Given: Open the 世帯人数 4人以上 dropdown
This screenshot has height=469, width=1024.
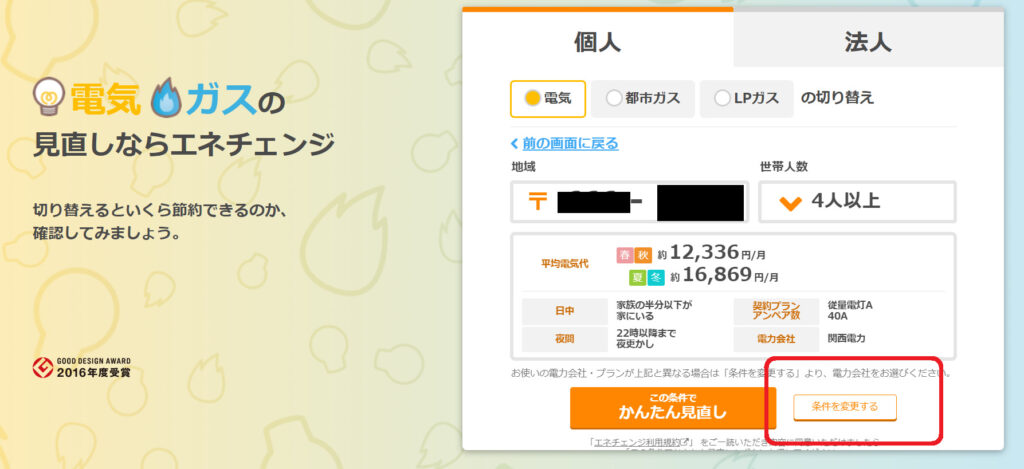Looking at the screenshot, I should point(857,202).
